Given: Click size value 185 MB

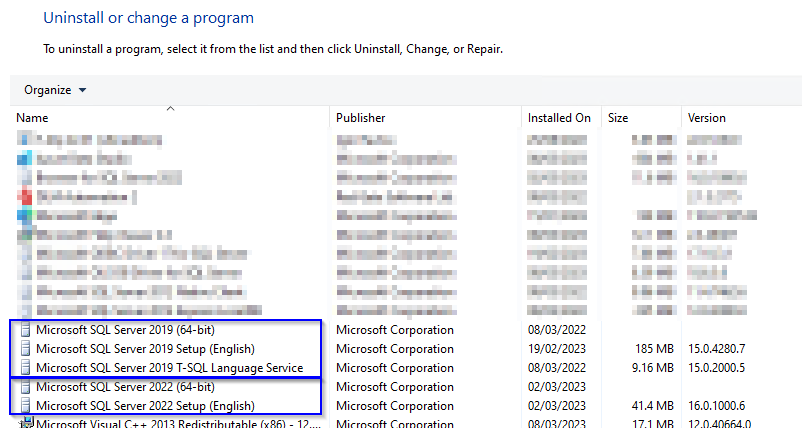Looking at the screenshot, I should [654, 349].
